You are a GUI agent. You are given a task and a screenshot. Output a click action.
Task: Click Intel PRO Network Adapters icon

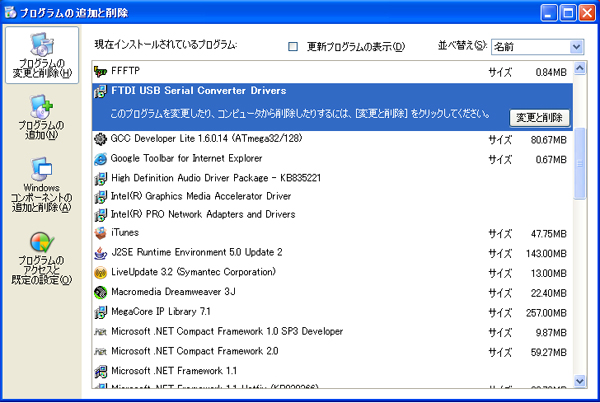pyautogui.click(x=100, y=215)
